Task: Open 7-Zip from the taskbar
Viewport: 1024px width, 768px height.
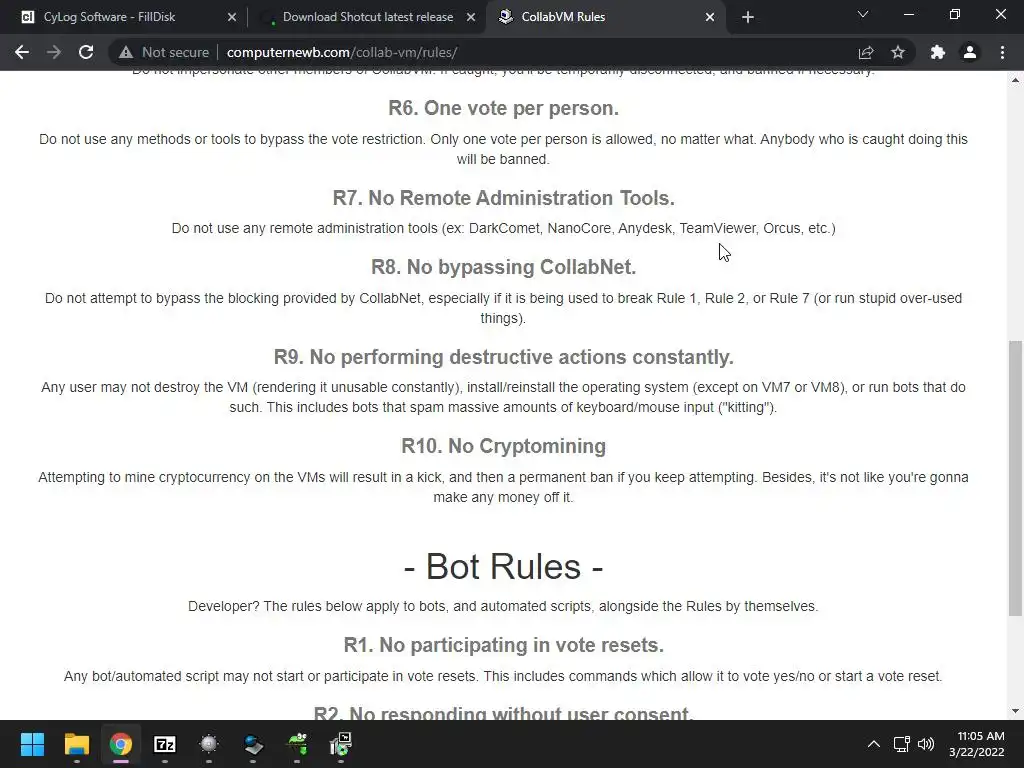Action: 165,744
